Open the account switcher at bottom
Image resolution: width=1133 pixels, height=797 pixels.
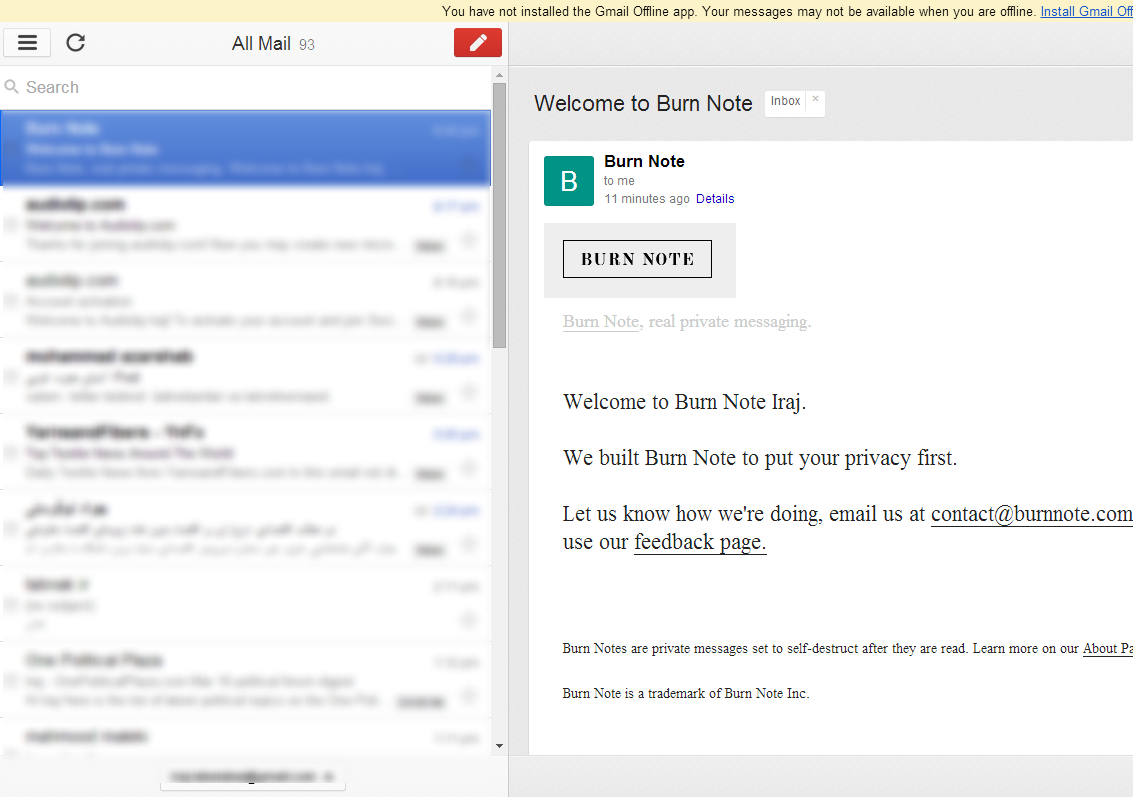(x=252, y=777)
